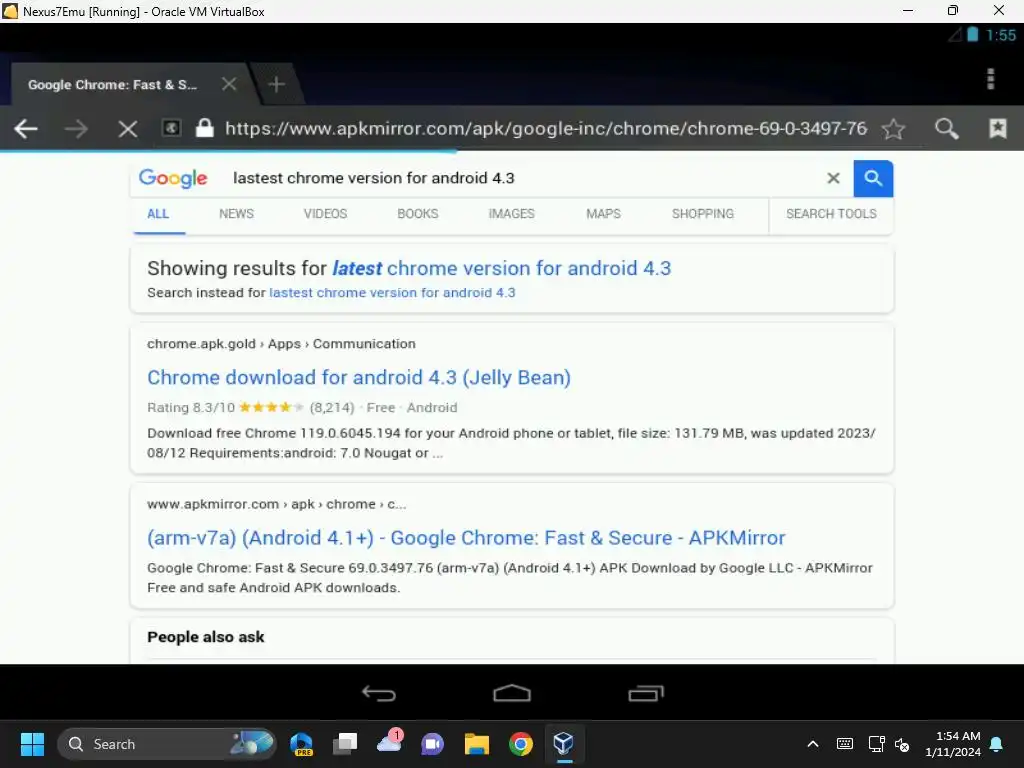Click the padlock security icon in address bar

204,127
